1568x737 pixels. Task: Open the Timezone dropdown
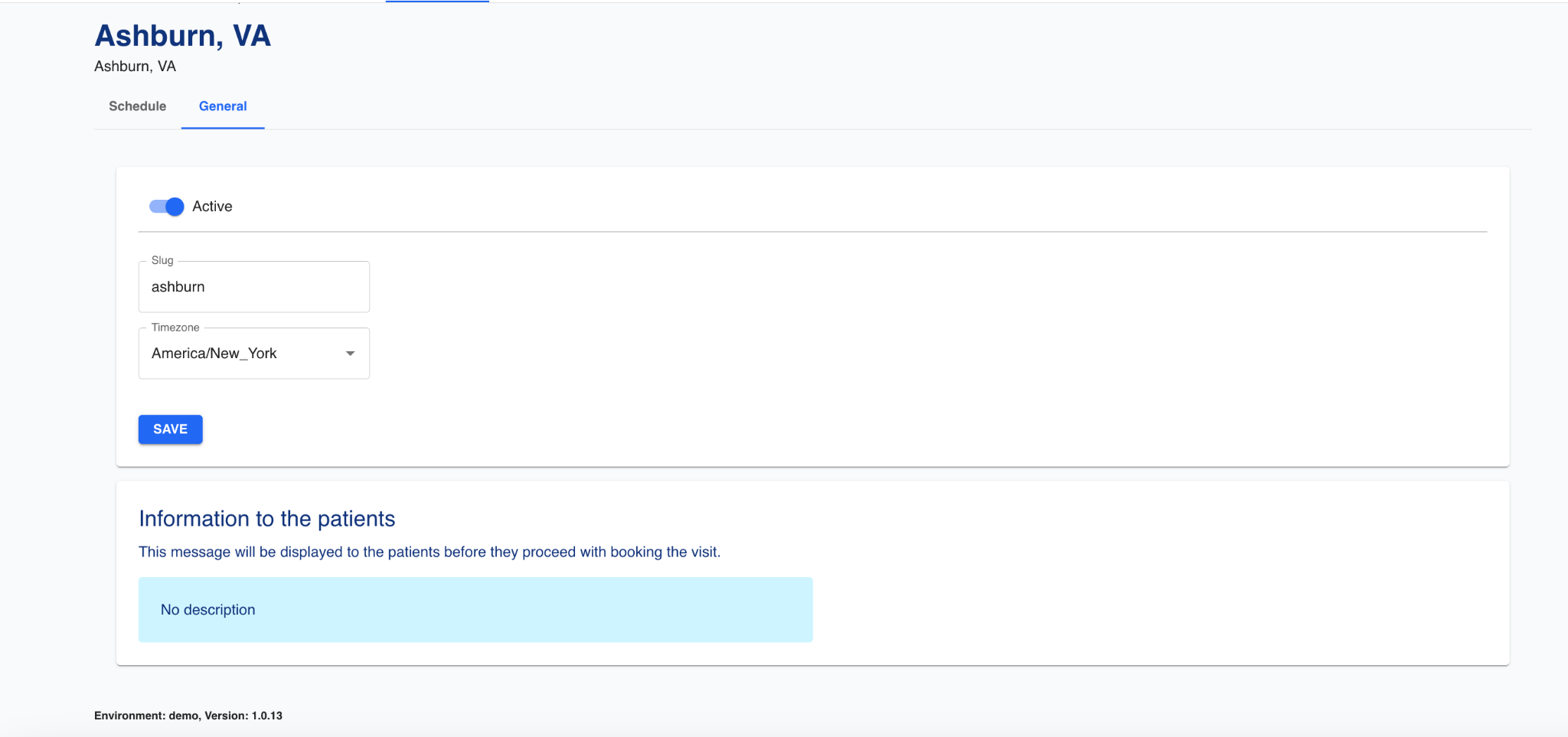253,354
